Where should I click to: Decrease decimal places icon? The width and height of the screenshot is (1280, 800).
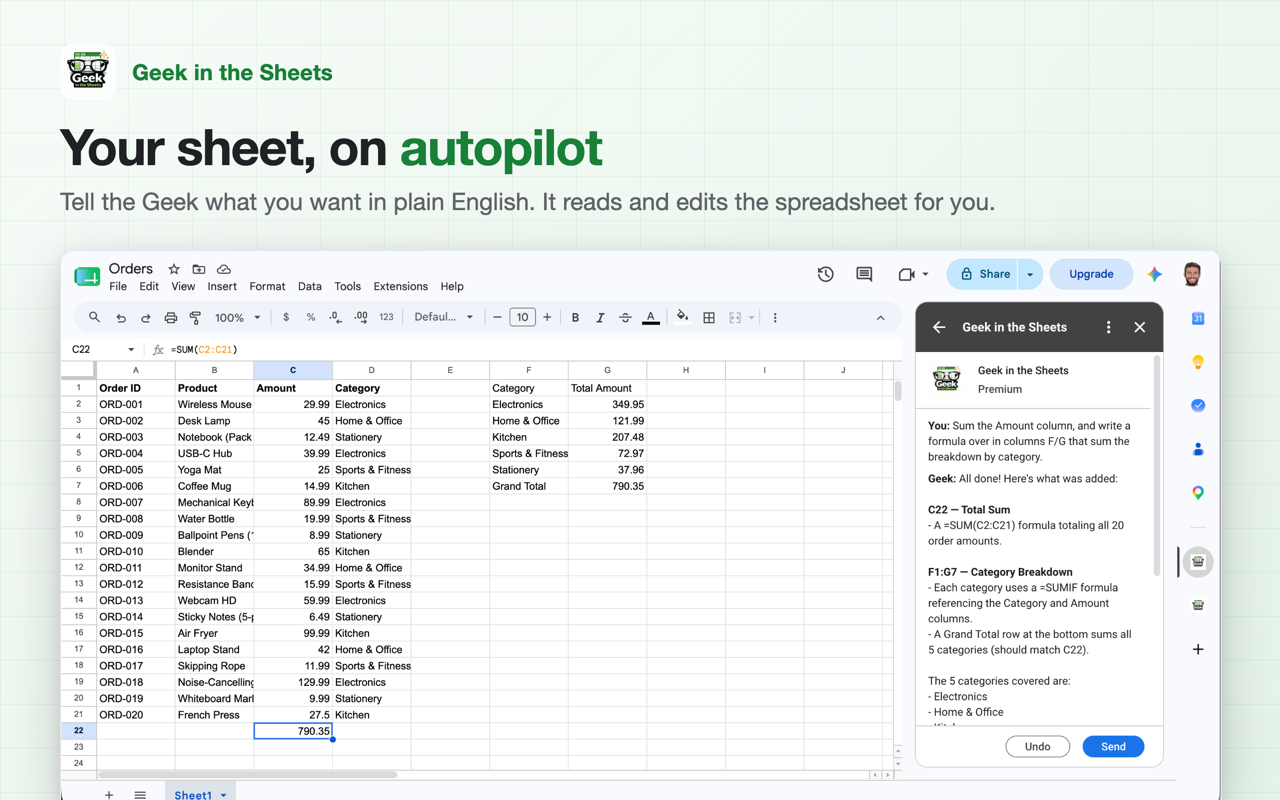pyautogui.click(x=335, y=318)
